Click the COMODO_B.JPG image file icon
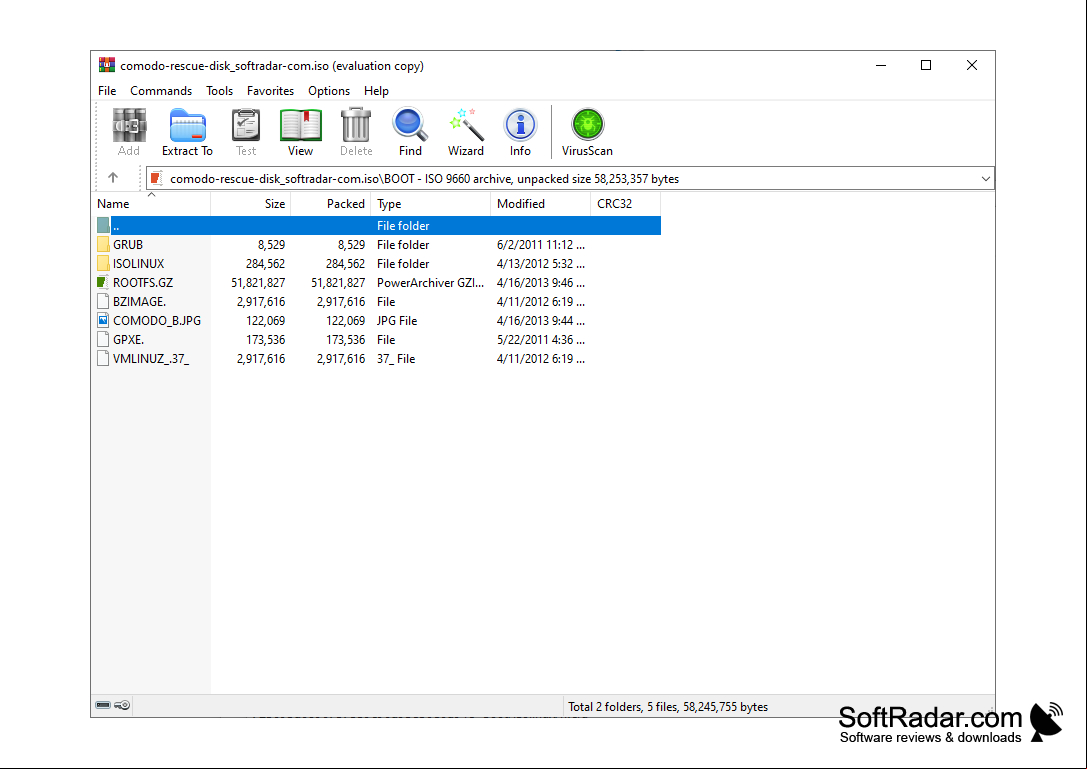Viewport: 1087px width, 769px height. (x=103, y=320)
